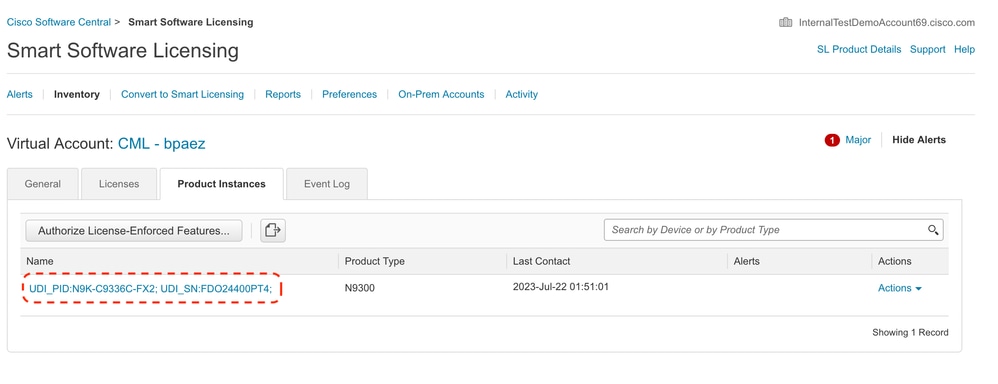Go to Alerts navigation item
The width and height of the screenshot is (998, 384).
click(20, 94)
